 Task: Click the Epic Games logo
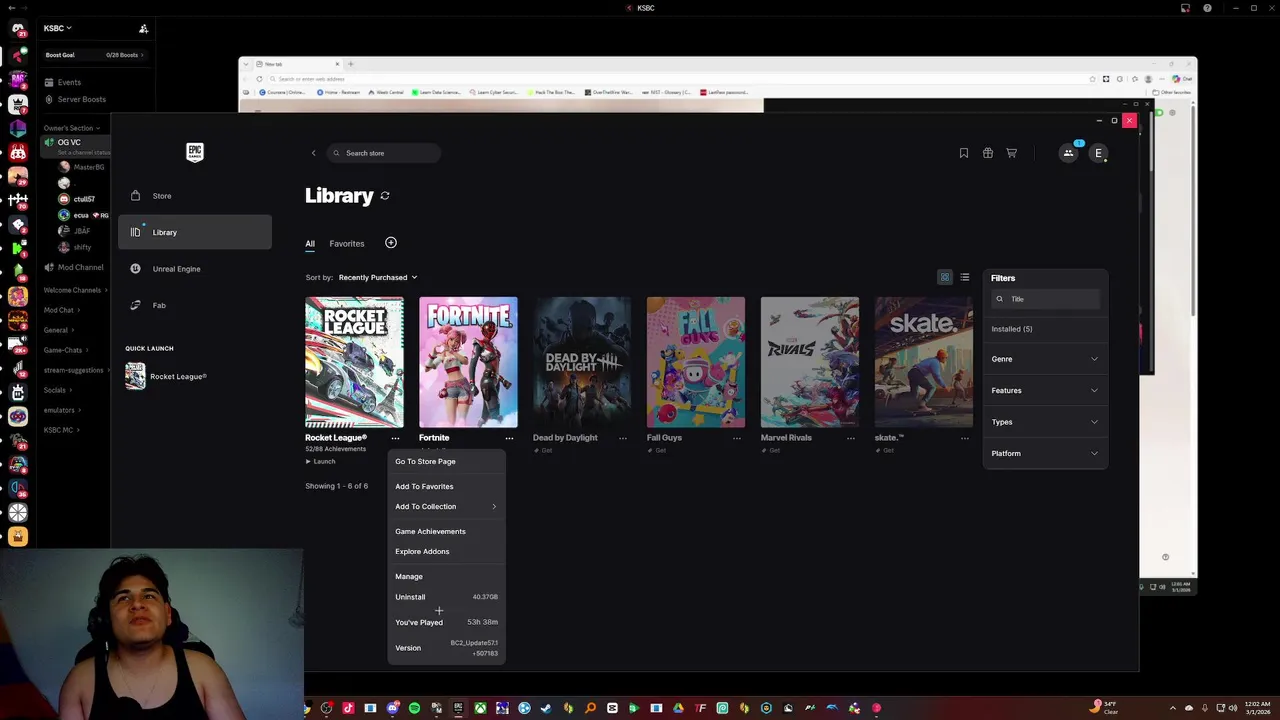point(195,152)
